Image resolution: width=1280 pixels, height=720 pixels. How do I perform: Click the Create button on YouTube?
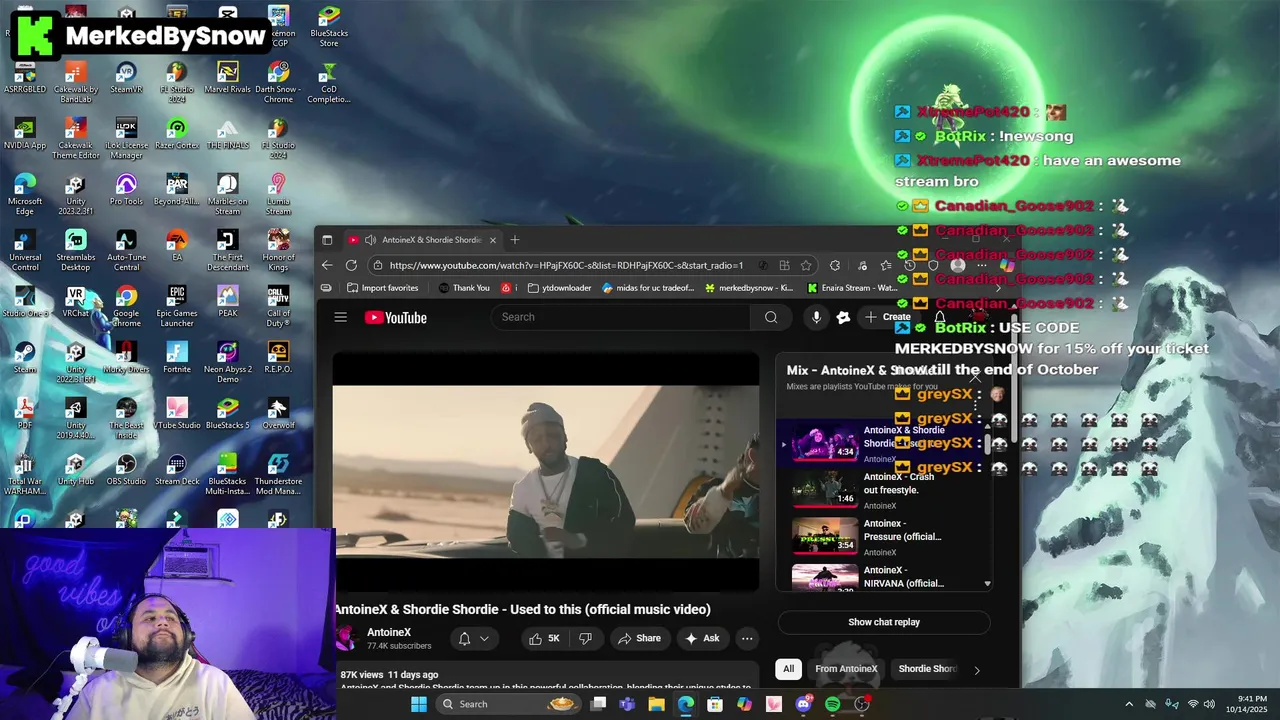pos(888,317)
